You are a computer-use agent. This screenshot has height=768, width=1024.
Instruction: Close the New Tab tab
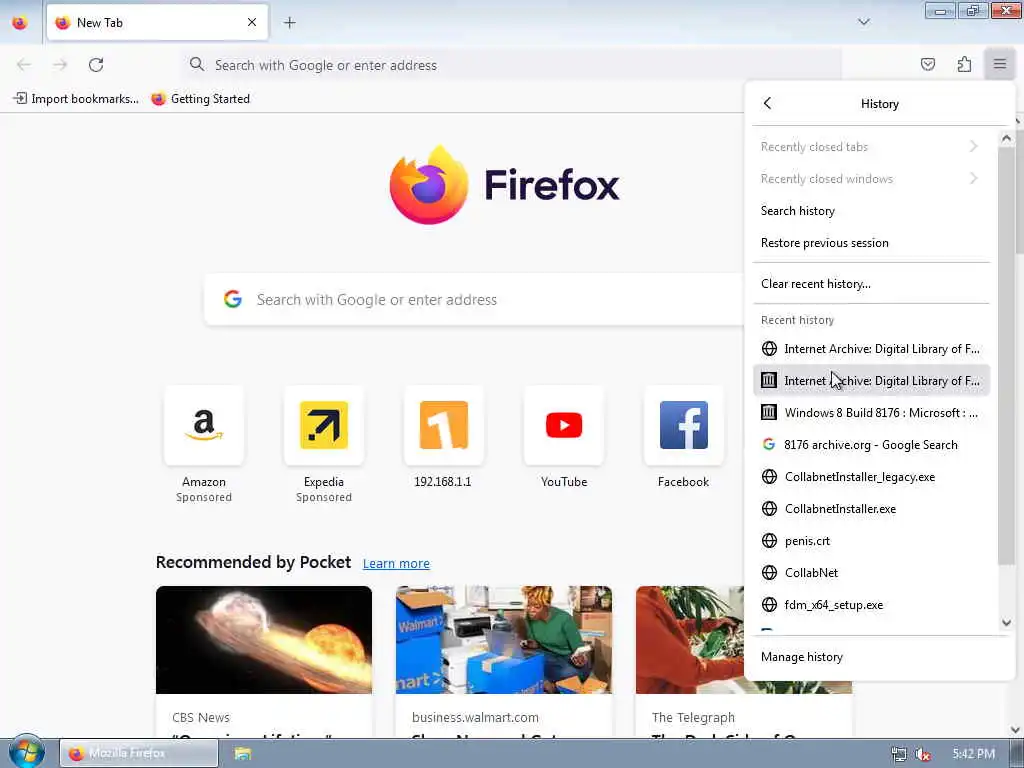[251, 23]
